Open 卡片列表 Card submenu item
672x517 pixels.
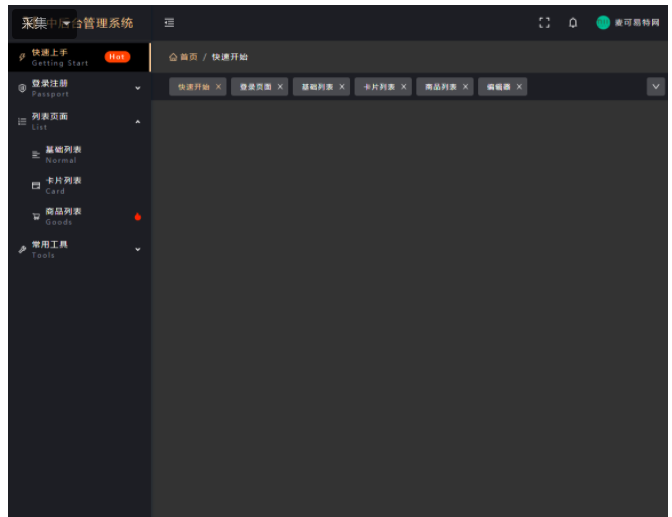tap(79, 186)
